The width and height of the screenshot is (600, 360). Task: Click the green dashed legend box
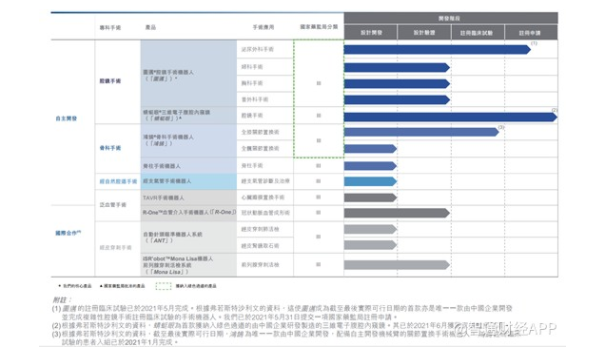tap(163, 286)
